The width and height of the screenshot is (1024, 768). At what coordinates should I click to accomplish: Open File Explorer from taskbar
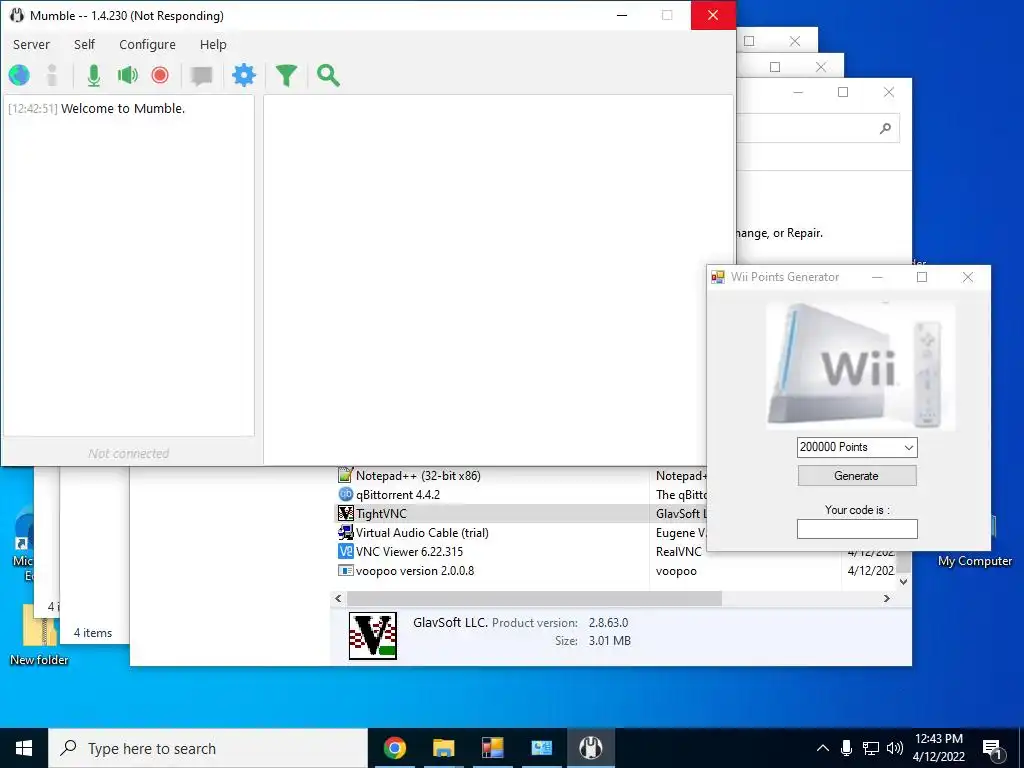443,748
